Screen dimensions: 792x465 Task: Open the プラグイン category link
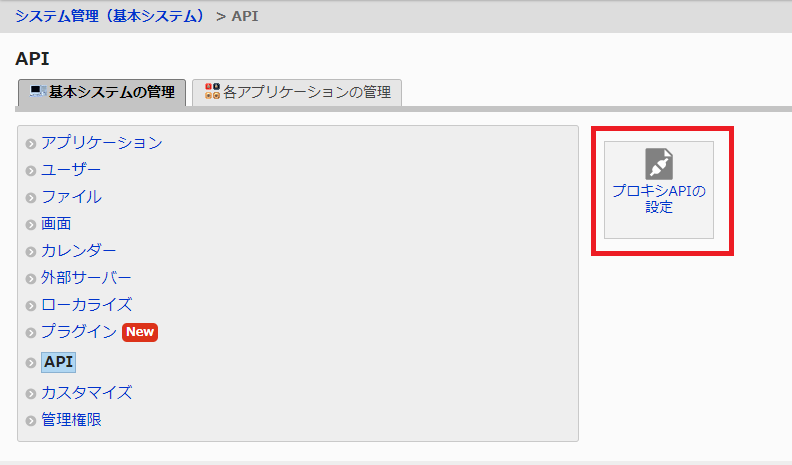click(79, 332)
